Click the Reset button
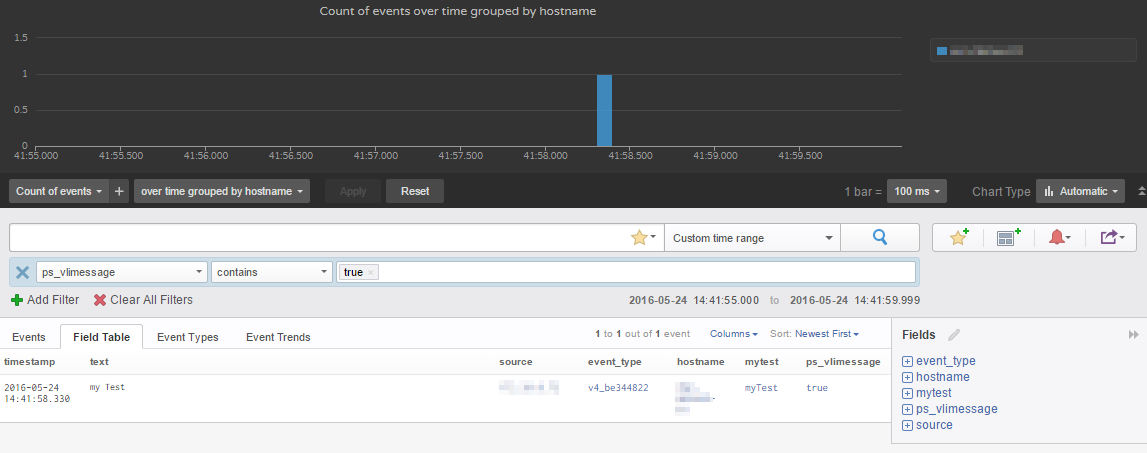This screenshot has height=453, width=1147. pos(415,191)
